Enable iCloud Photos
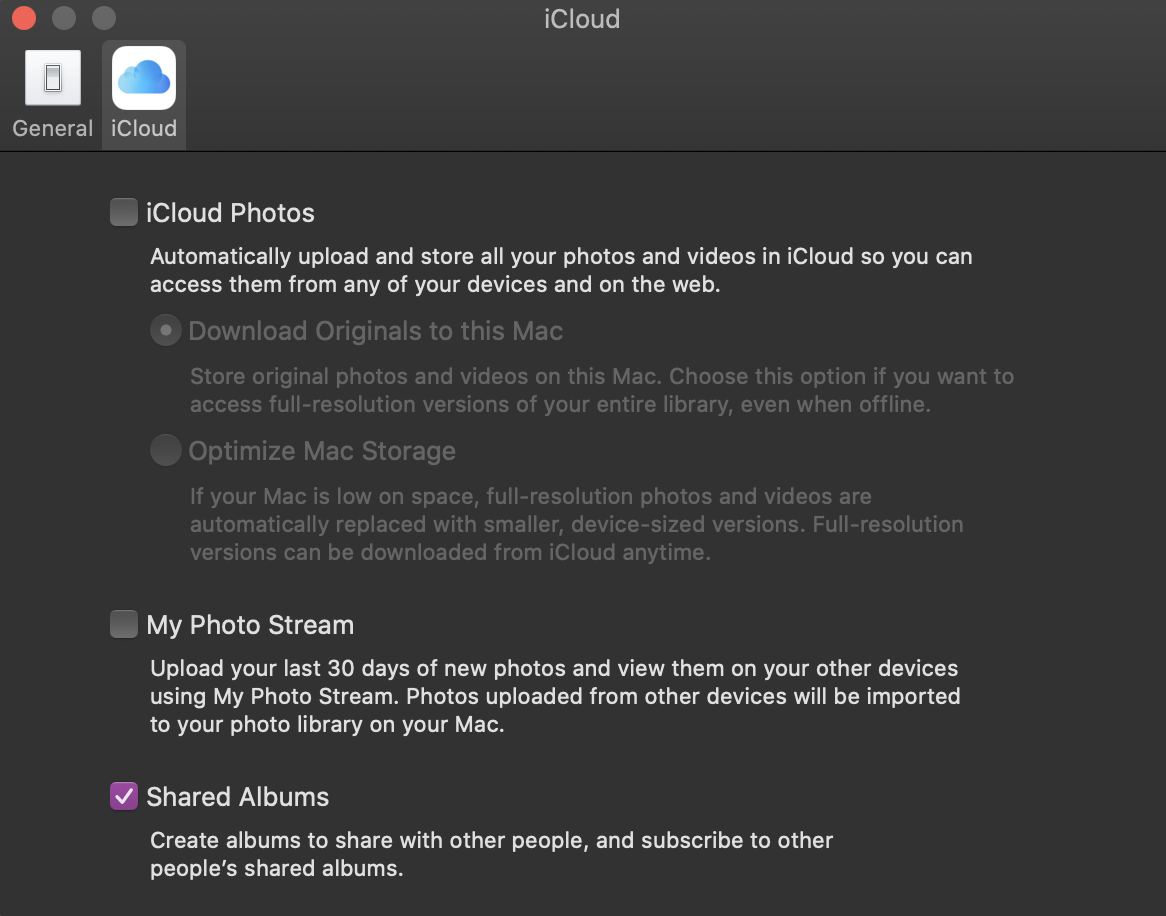 pyautogui.click(x=123, y=212)
